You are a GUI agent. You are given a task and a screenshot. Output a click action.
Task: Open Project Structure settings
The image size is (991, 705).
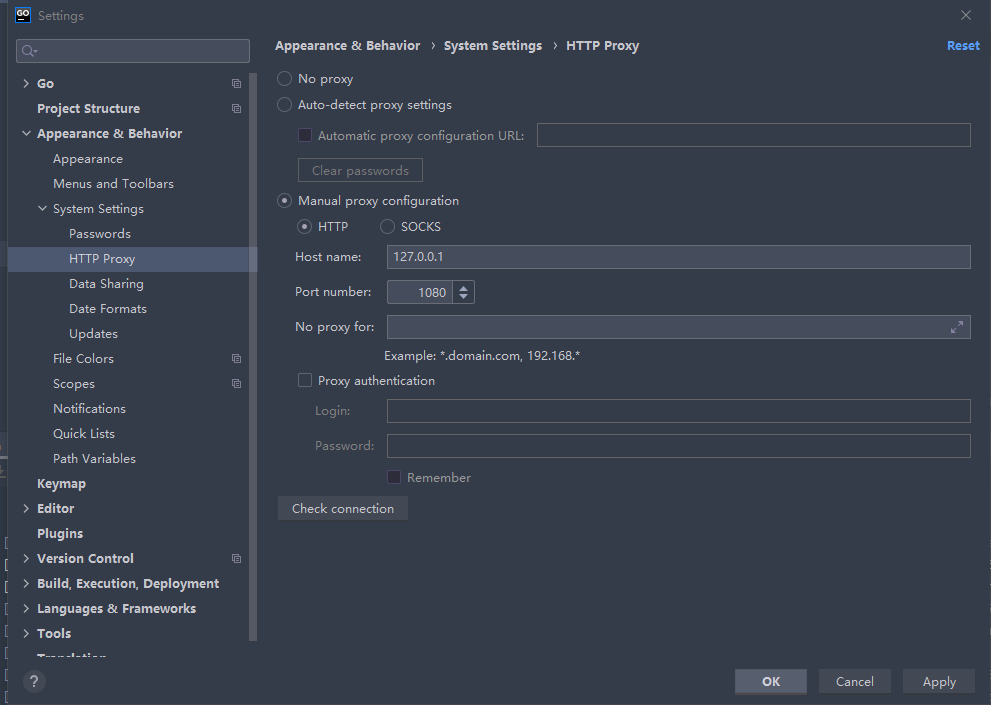88,109
